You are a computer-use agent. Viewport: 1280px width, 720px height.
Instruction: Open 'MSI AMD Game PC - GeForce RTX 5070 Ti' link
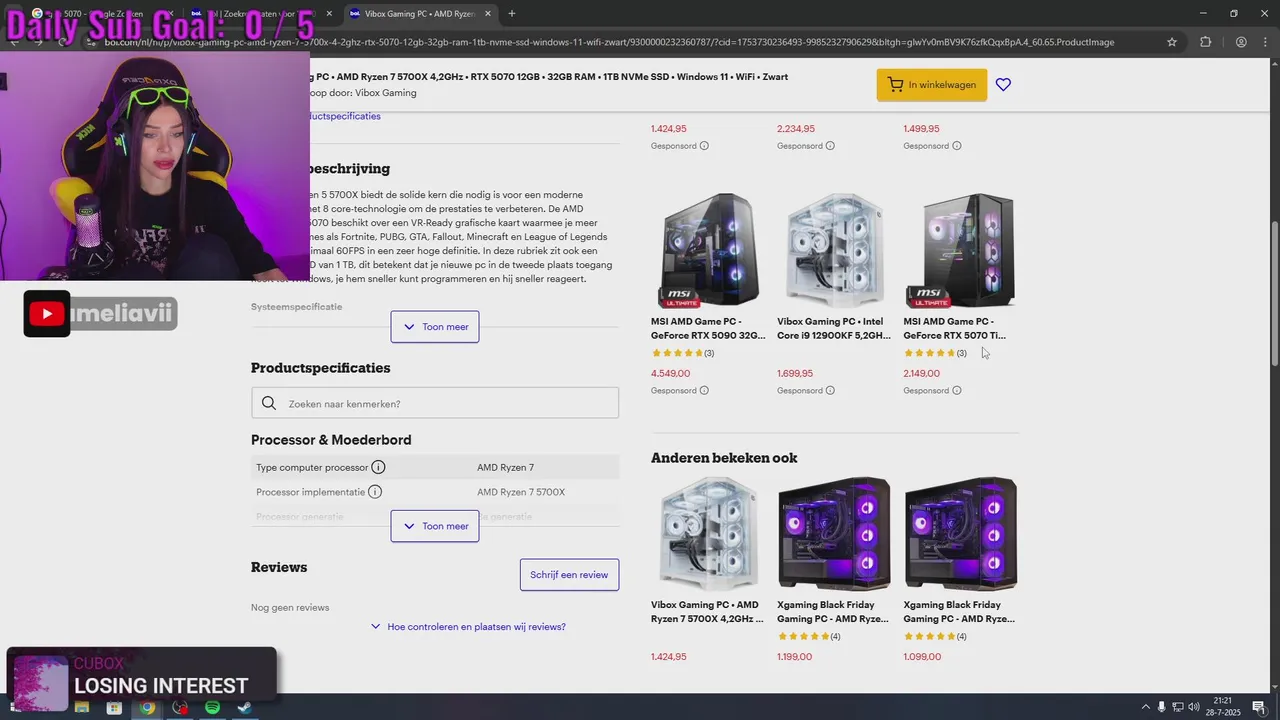point(955,328)
